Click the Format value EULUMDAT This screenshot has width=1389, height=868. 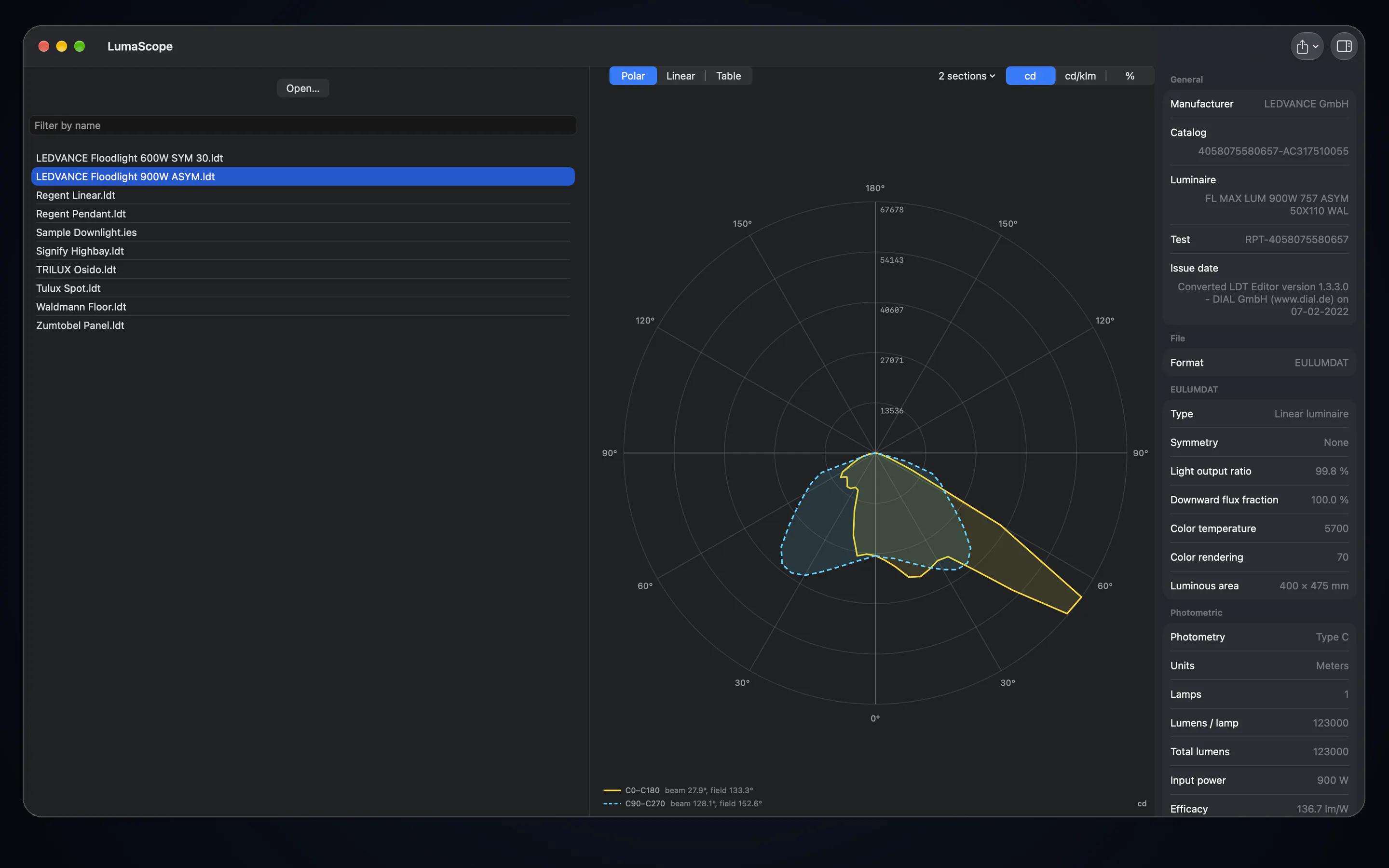coord(1321,363)
